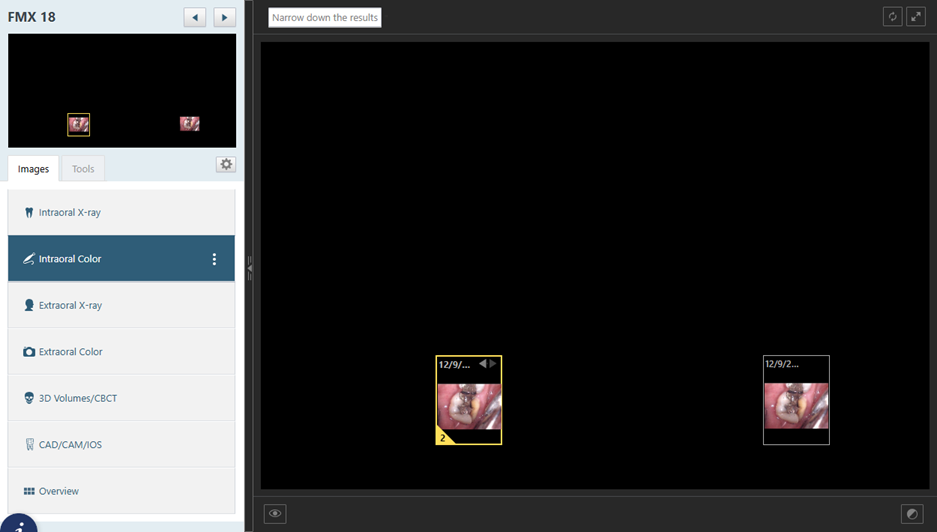This screenshot has width=937, height=532.
Task: Click the tooth icon beside Intraoral X-ray
Action: (x=29, y=212)
